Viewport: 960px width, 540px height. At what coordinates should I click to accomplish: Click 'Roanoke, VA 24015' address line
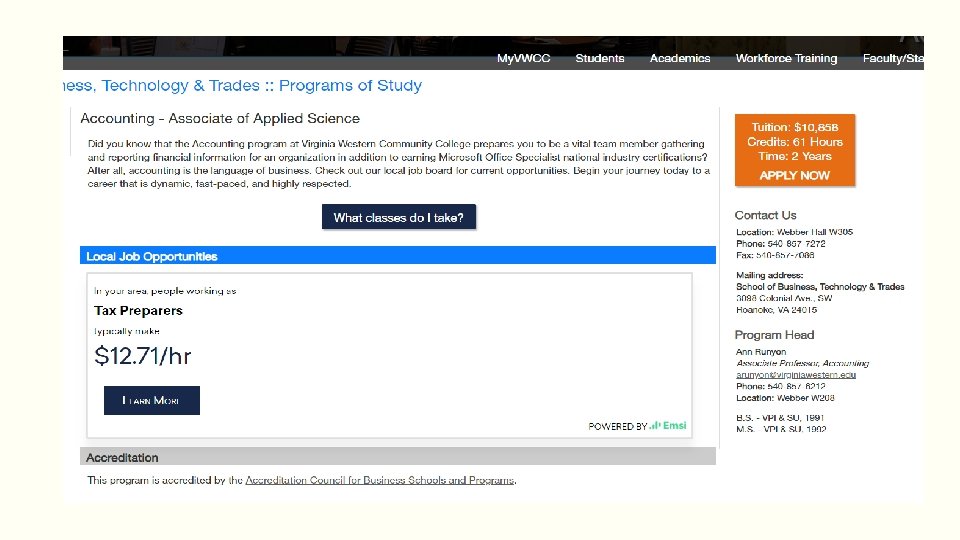[776, 310]
